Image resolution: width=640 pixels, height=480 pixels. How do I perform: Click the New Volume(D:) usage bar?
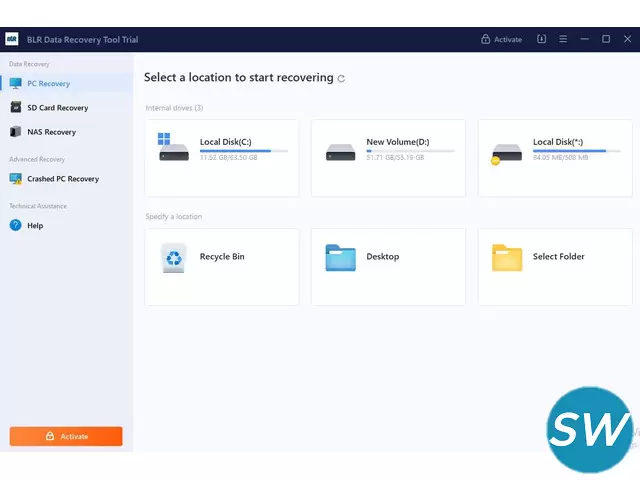tap(410, 151)
